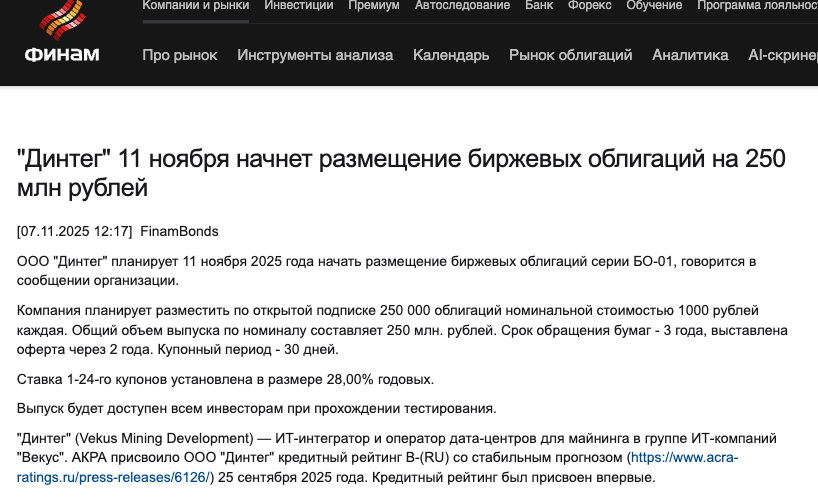Screen dimensions: 818x498
Task: Open the Компании и рынки tab
Action: (x=196, y=6)
